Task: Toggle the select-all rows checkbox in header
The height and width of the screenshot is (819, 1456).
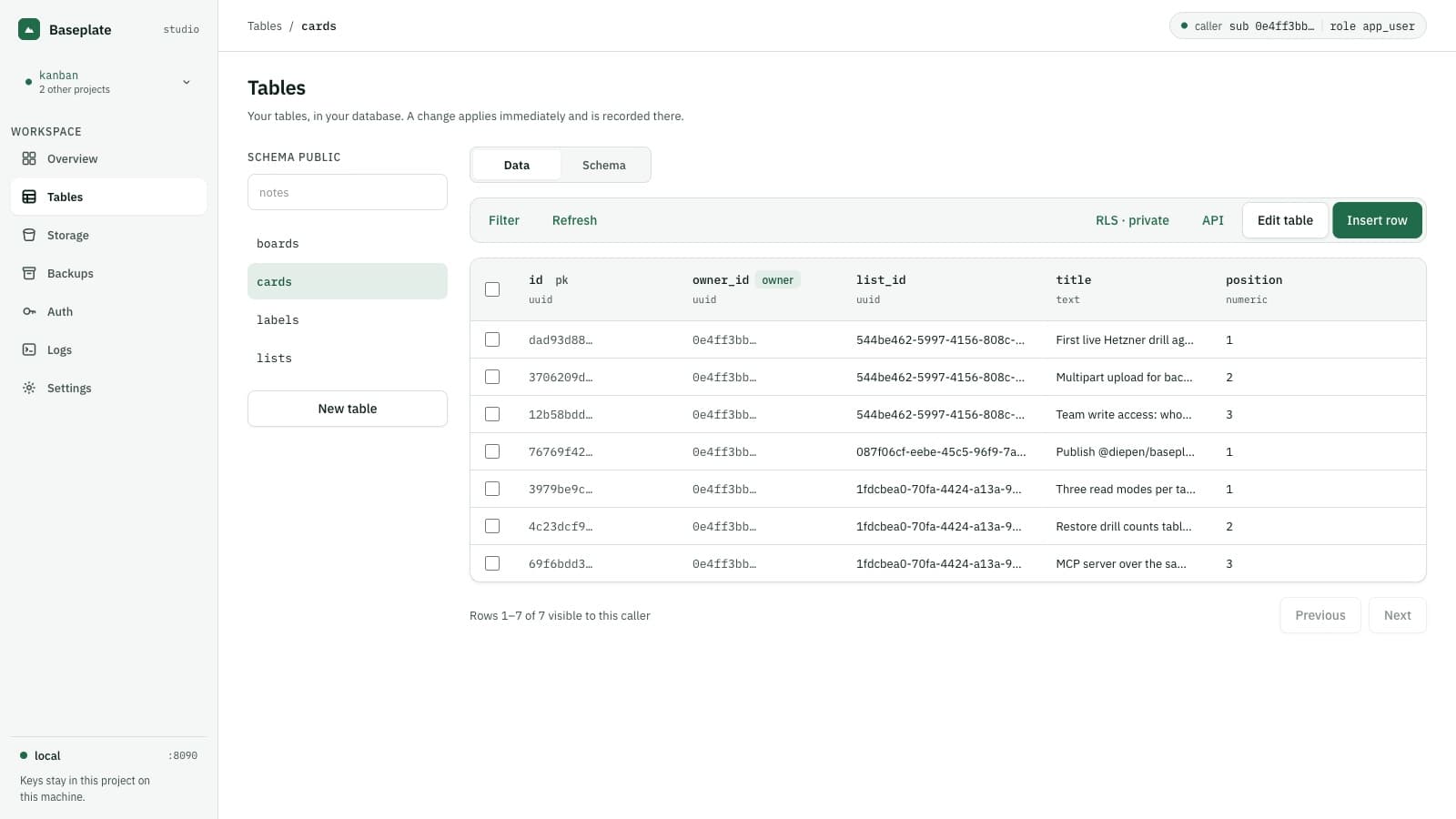Action: (492, 289)
